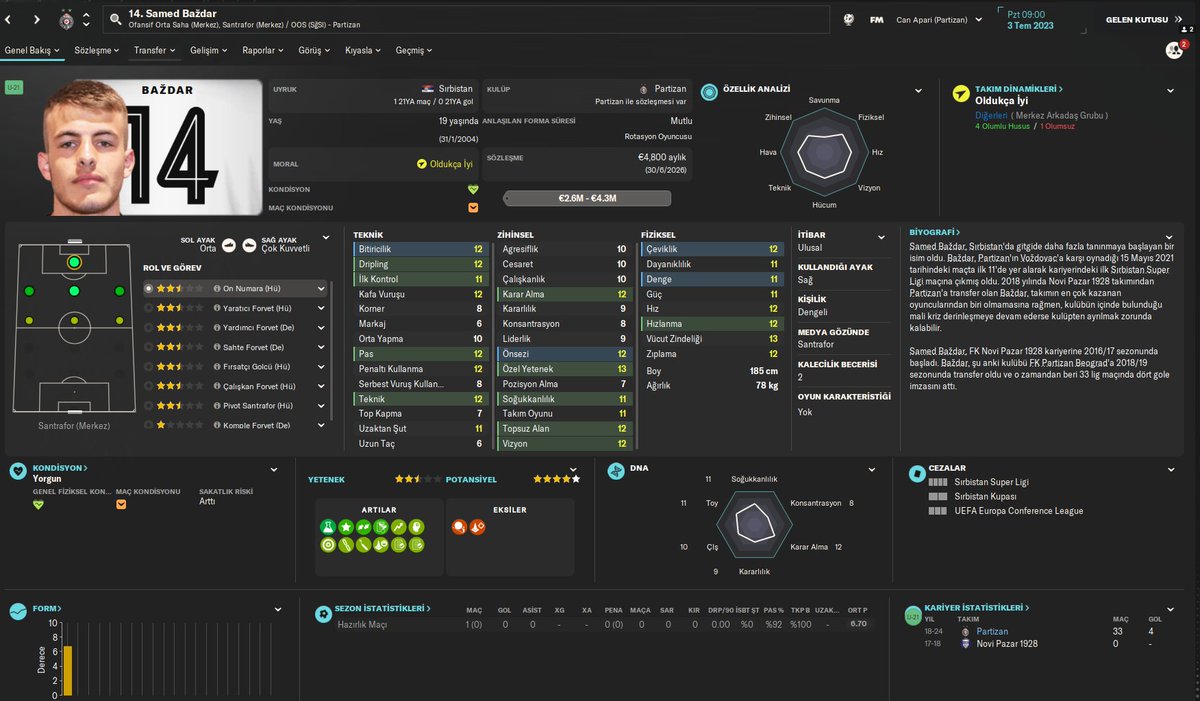Image resolution: width=1200 pixels, height=701 pixels.
Task: Follow the Partizan link in career stats
Action: tap(992, 632)
